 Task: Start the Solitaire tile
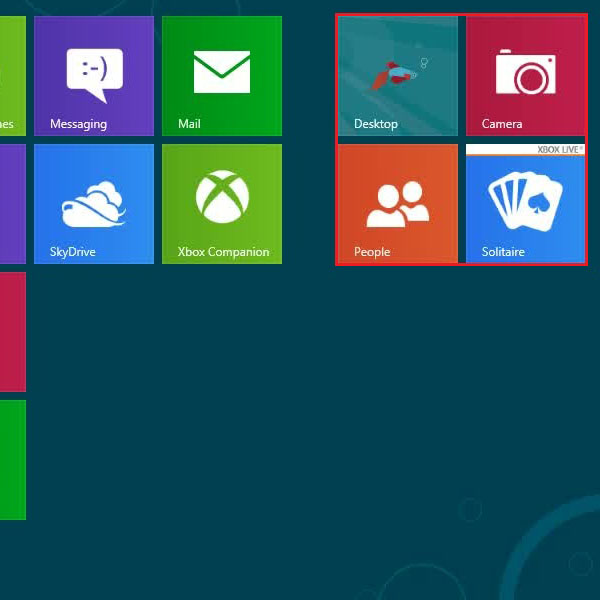pyautogui.click(x=525, y=204)
